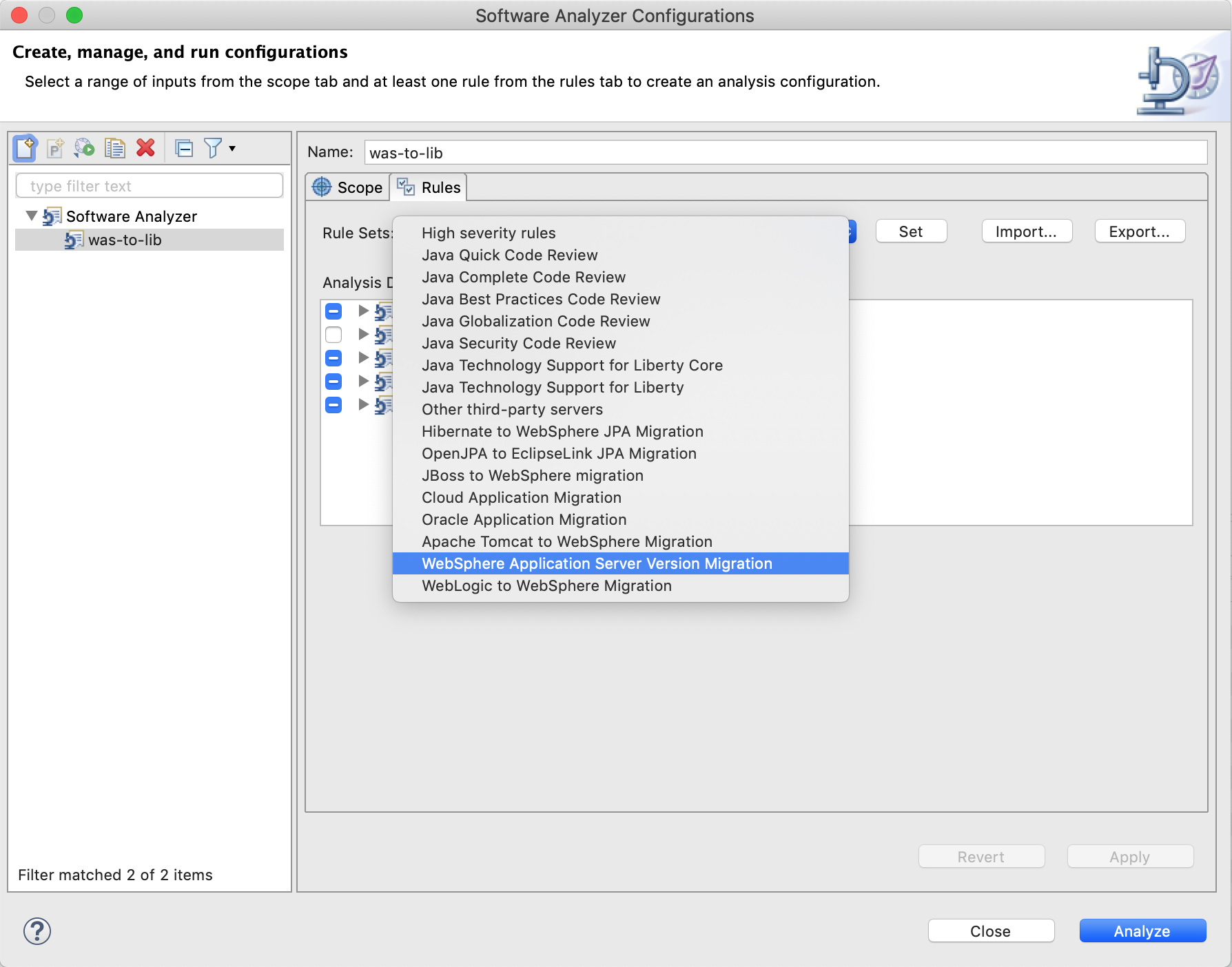
Task: Switch to the Rules tab
Action: coord(429,187)
